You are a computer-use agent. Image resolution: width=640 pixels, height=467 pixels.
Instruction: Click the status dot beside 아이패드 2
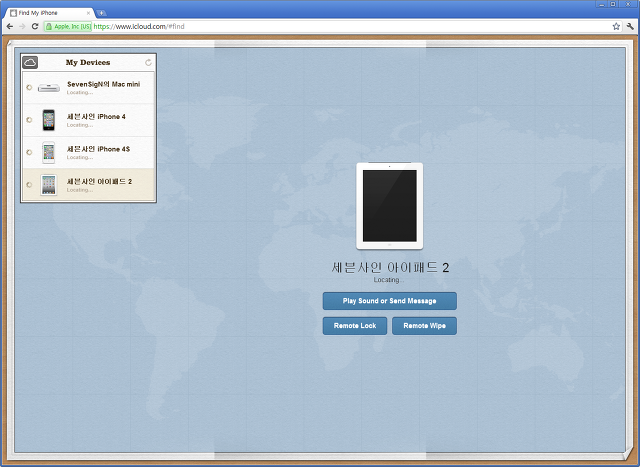pyautogui.click(x=29, y=185)
